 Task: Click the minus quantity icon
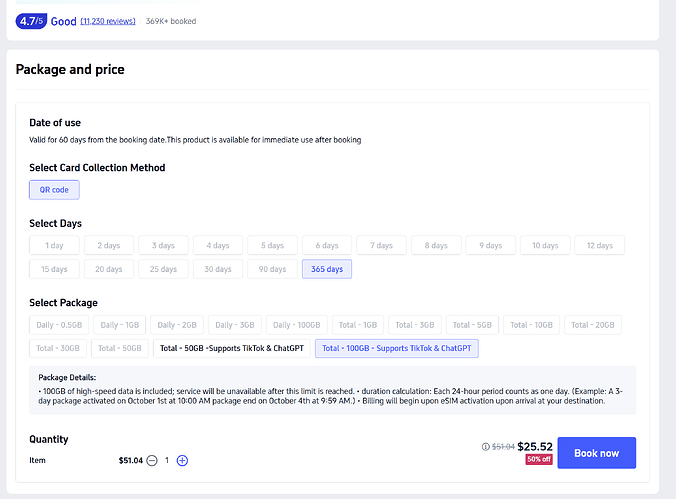coord(152,461)
